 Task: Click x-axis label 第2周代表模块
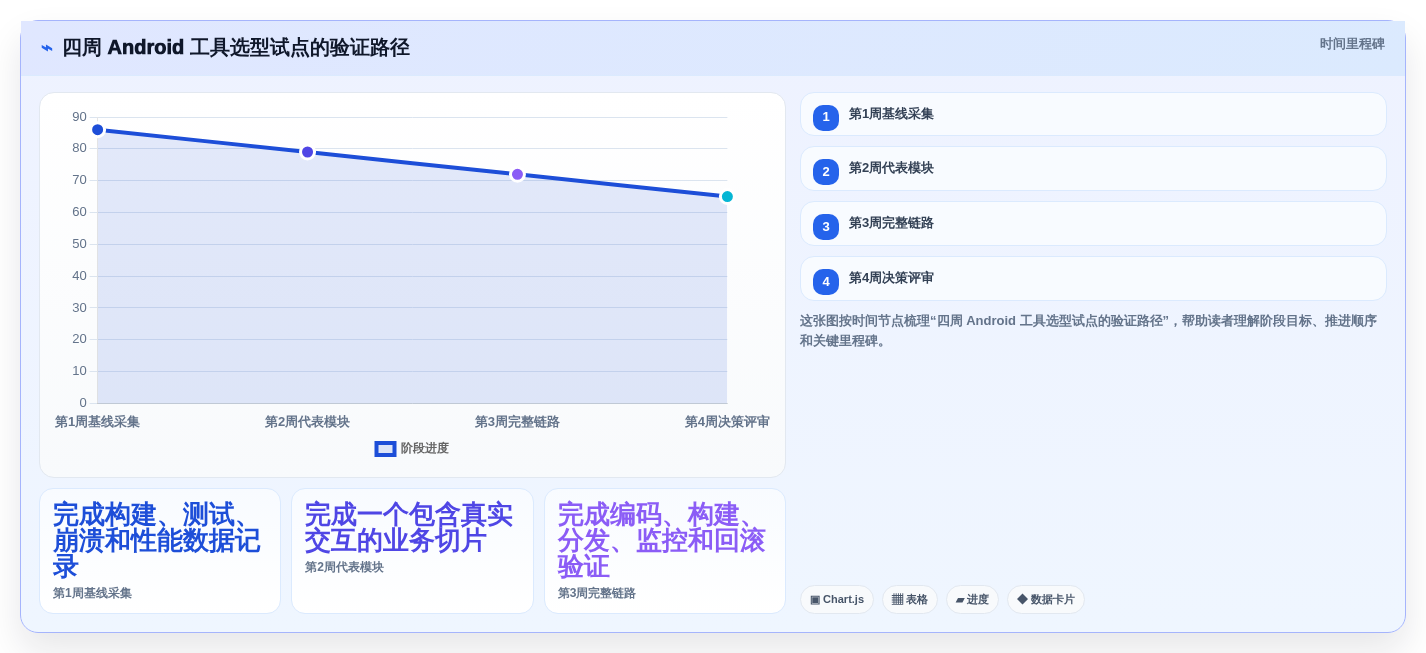[x=307, y=422]
